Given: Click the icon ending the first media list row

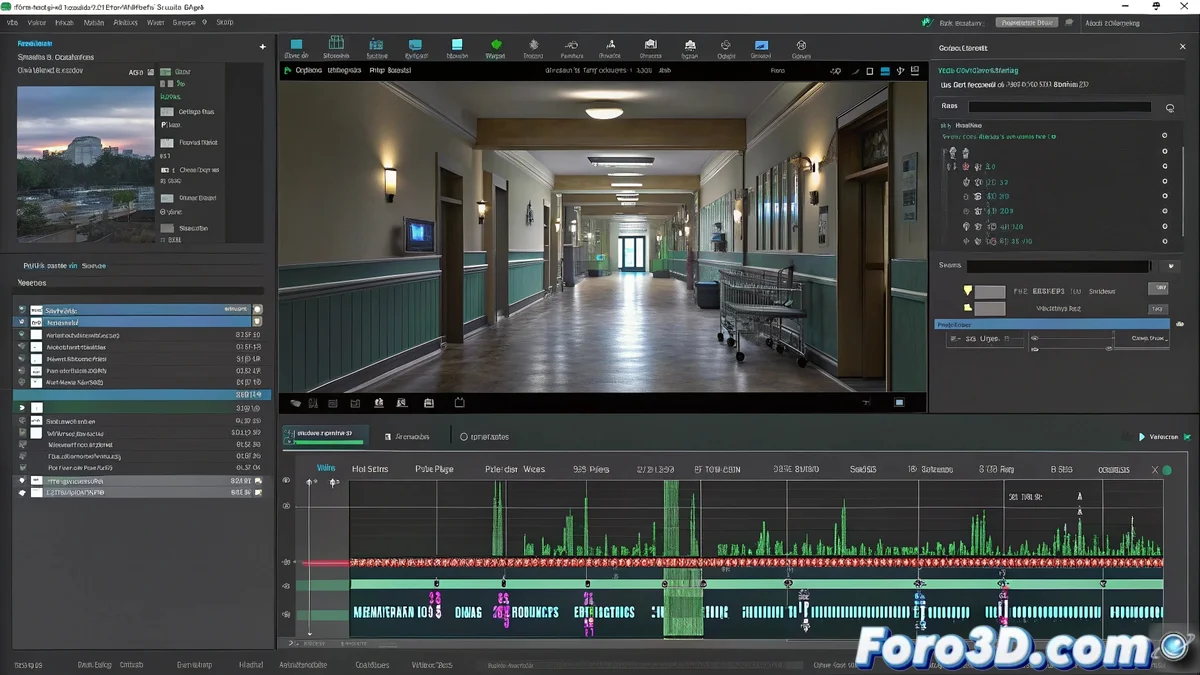Looking at the screenshot, I should (257, 310).
